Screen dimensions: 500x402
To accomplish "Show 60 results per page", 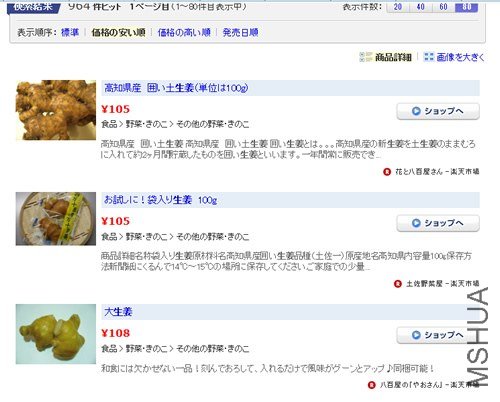I will pos(443,7).
